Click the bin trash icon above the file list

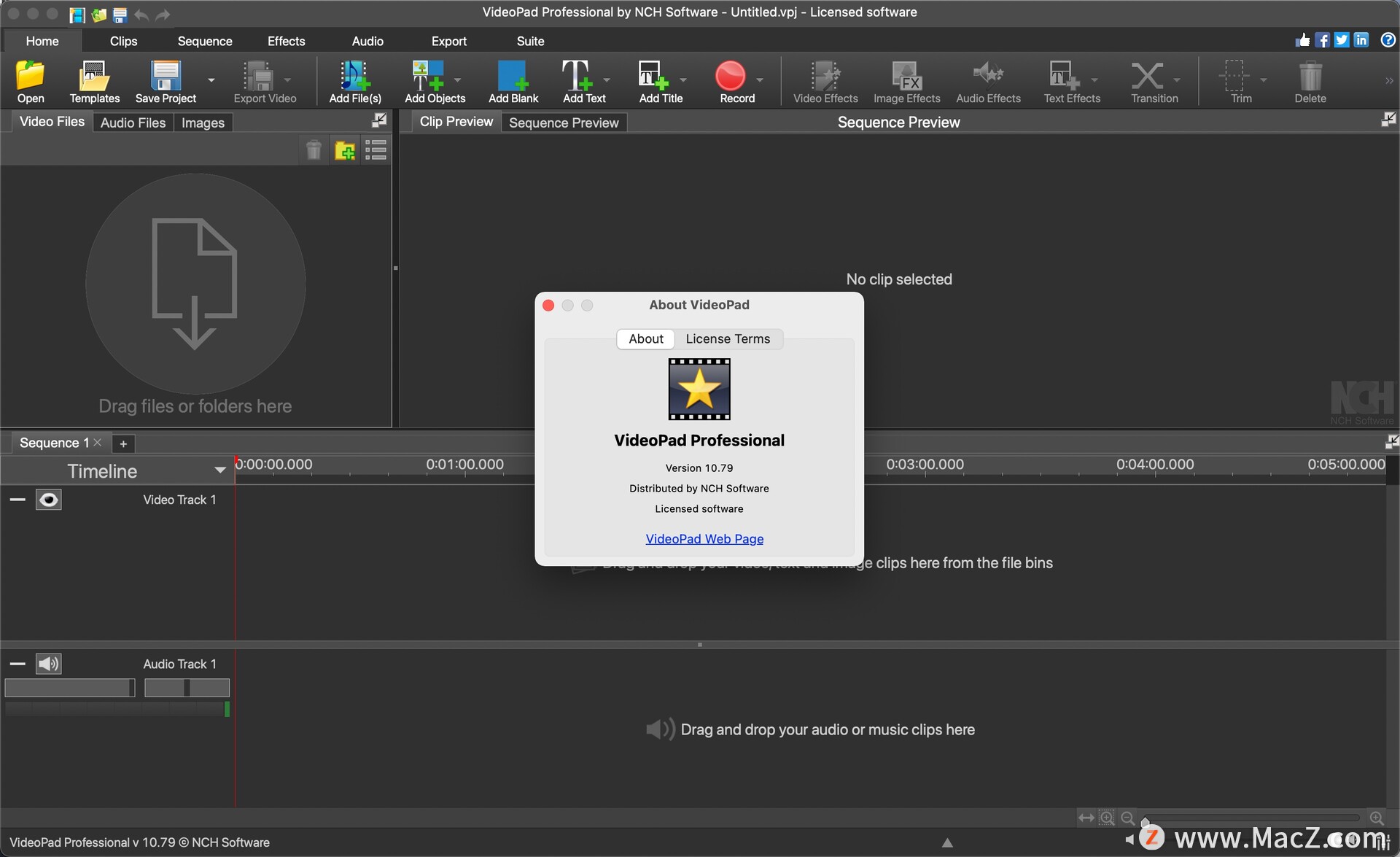tap(314, 150)
